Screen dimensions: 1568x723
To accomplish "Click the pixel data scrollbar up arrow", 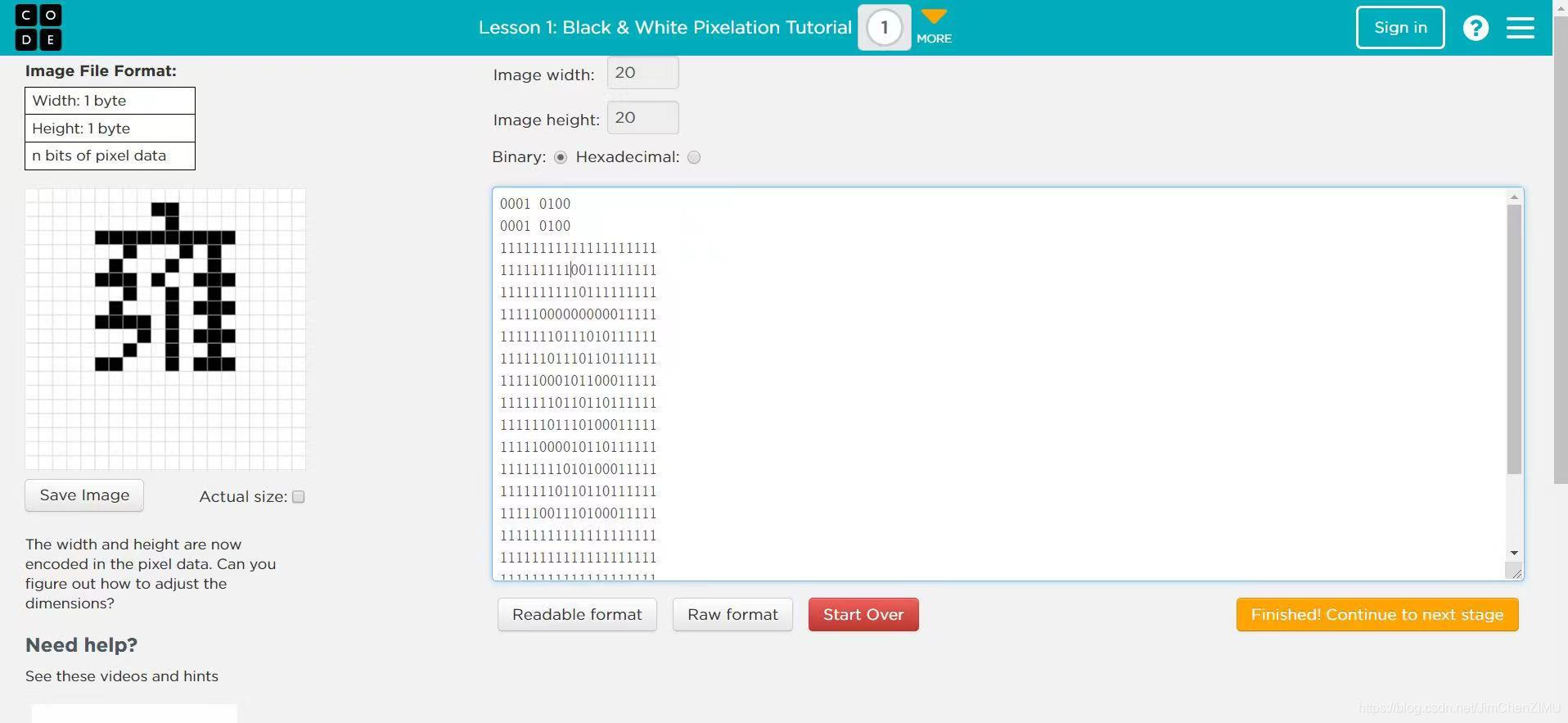I will click(1514, 197).
